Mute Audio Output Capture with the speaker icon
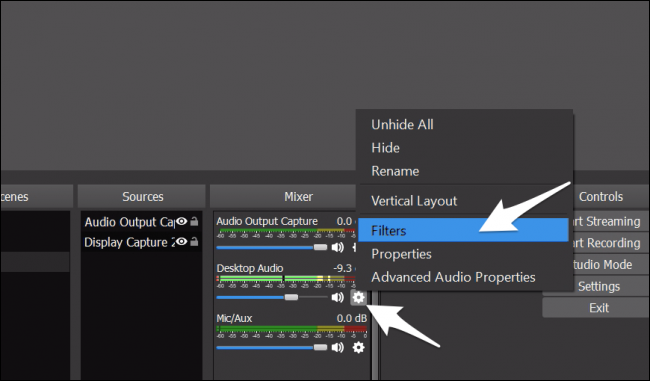The height and width of the screenshot is (381, 650). coord(337,247)
